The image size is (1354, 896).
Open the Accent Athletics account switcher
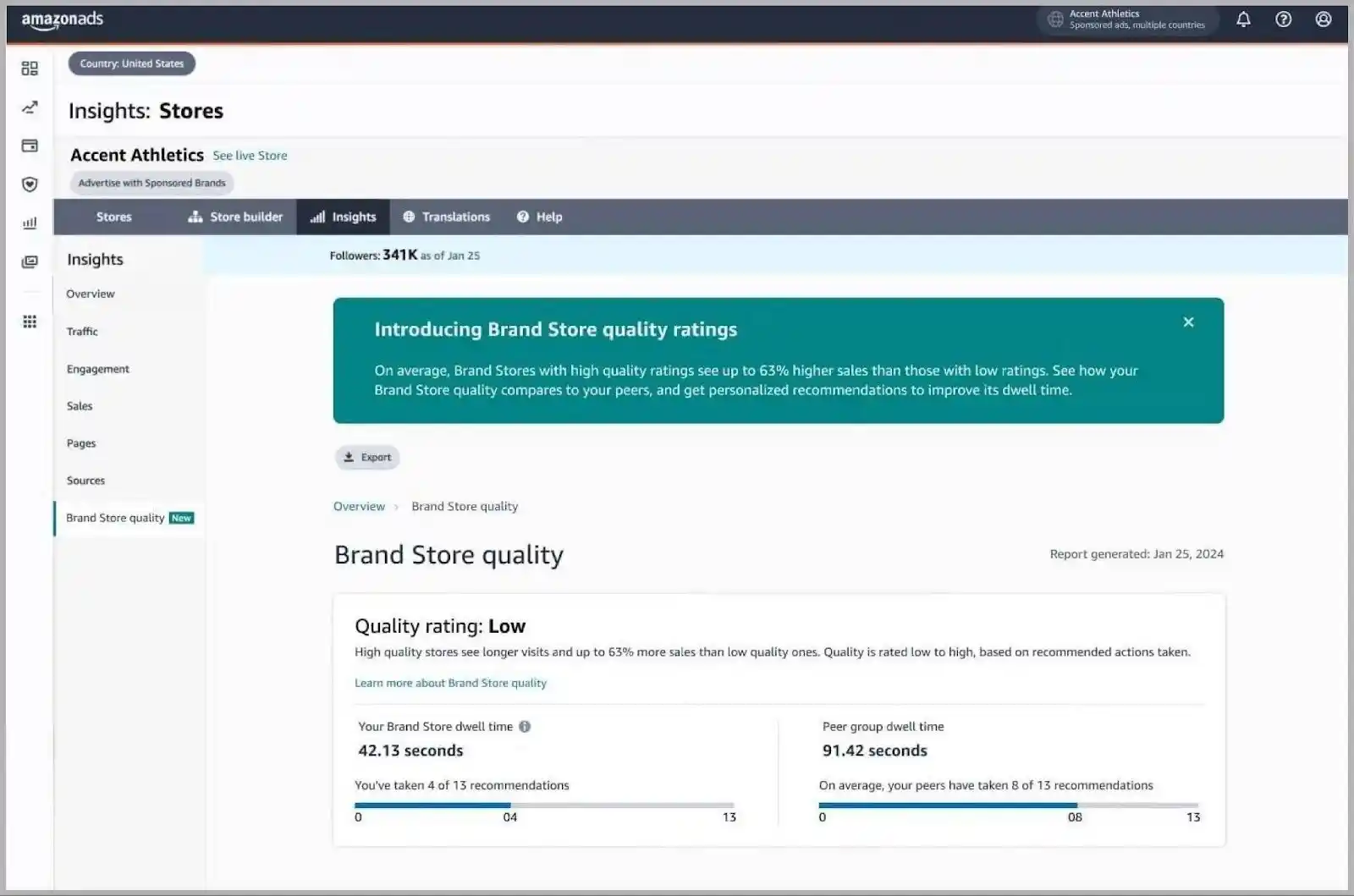tap(1127, 19)
